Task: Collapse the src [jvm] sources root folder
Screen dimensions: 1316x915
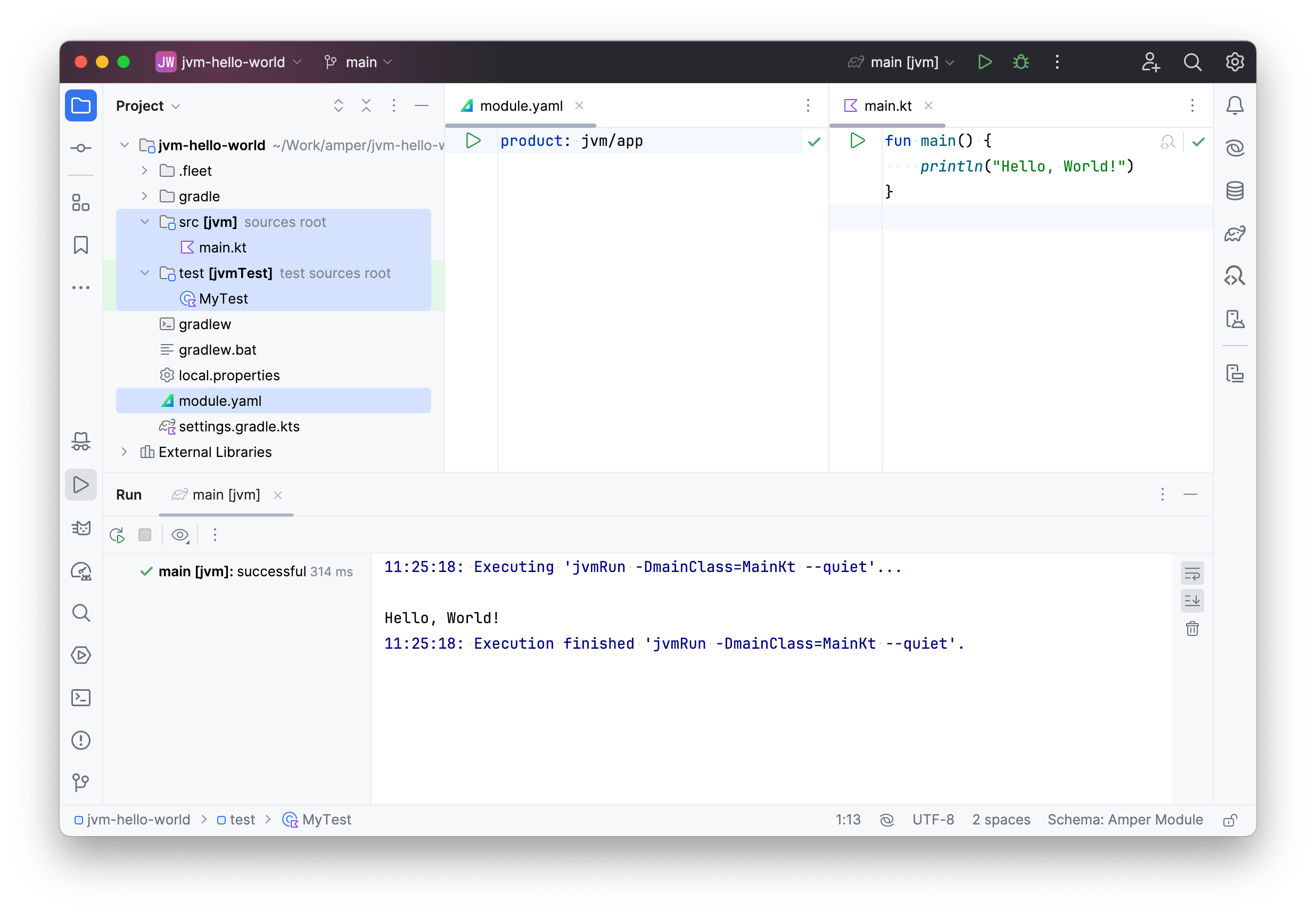Action: (x=144, y=222)
